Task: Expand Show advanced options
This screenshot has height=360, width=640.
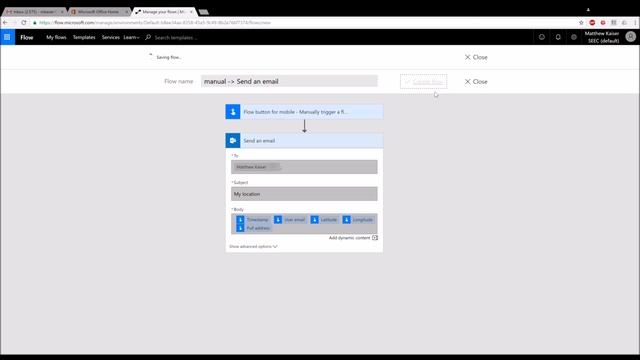Action: tap(253, 247)
